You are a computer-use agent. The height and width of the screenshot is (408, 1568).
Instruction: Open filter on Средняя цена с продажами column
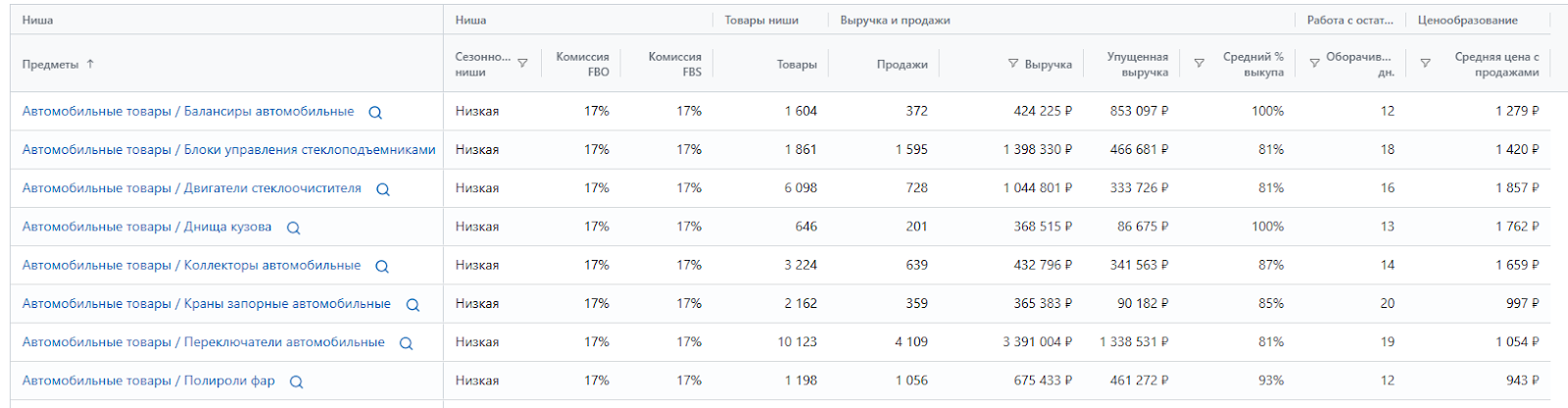tap(1425, 64)
